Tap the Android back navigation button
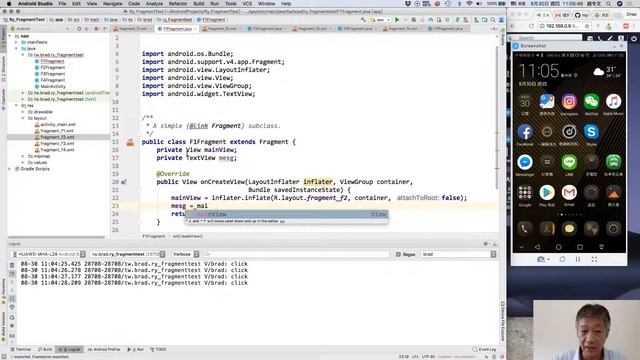640x360 pixels. click(537, 247)
